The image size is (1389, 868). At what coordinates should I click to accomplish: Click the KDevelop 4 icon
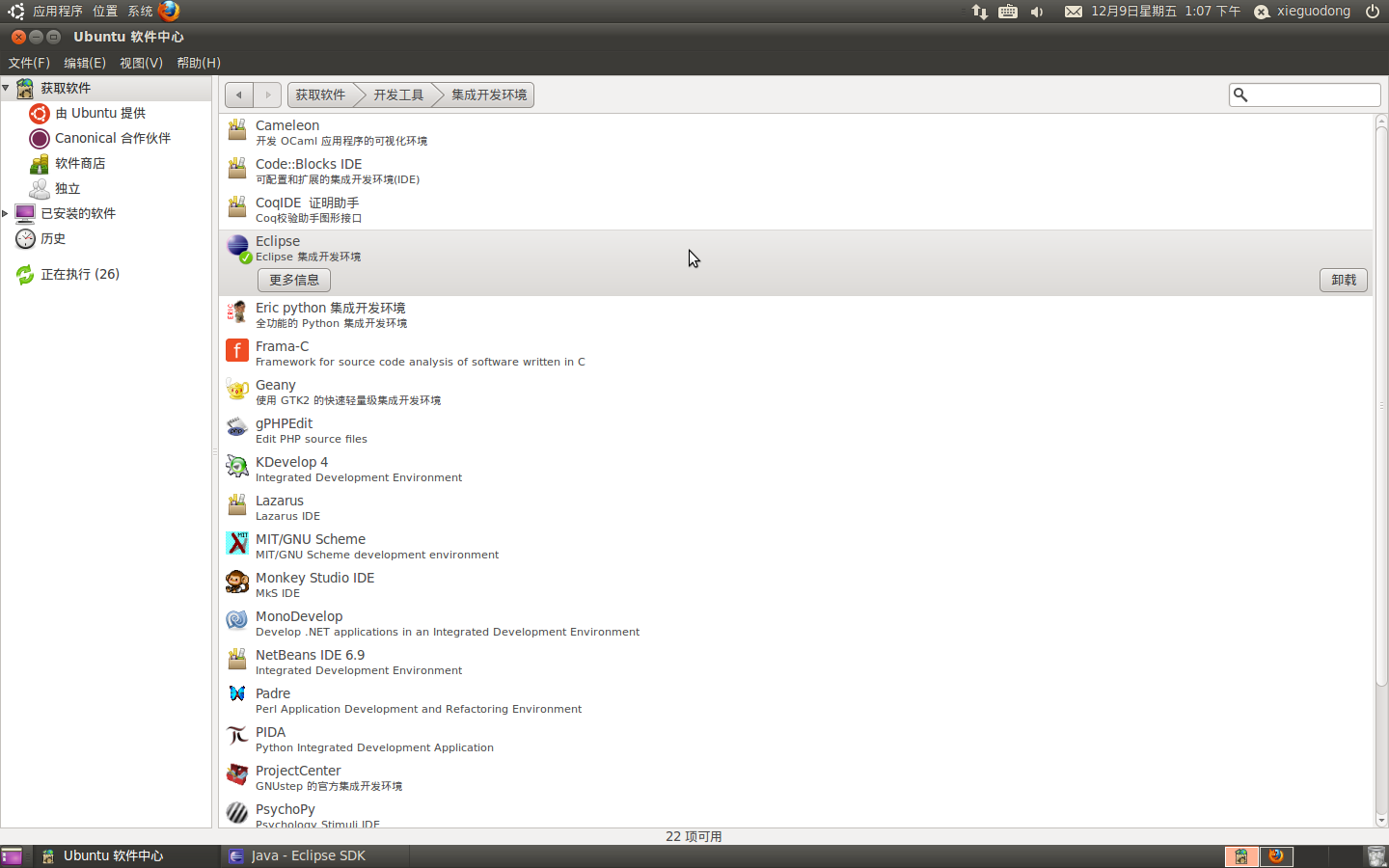pyautogui.click(x=237, y=467)
